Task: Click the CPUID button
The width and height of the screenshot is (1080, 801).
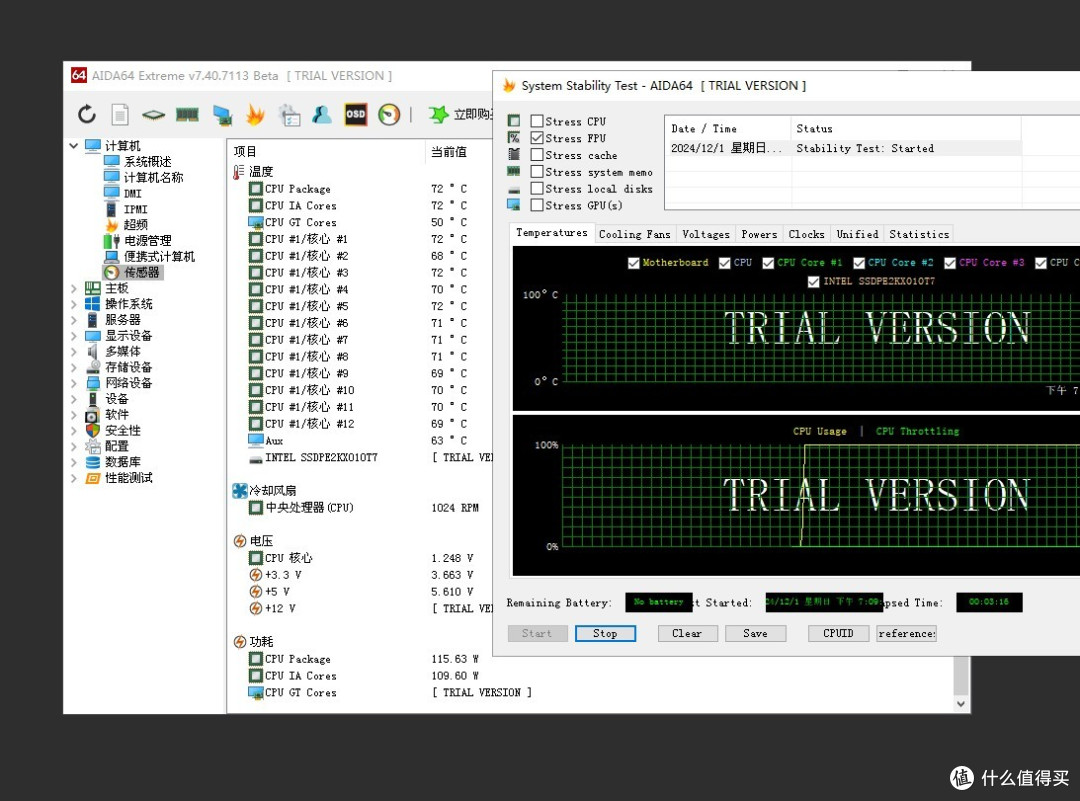Action: click(838, 634)
